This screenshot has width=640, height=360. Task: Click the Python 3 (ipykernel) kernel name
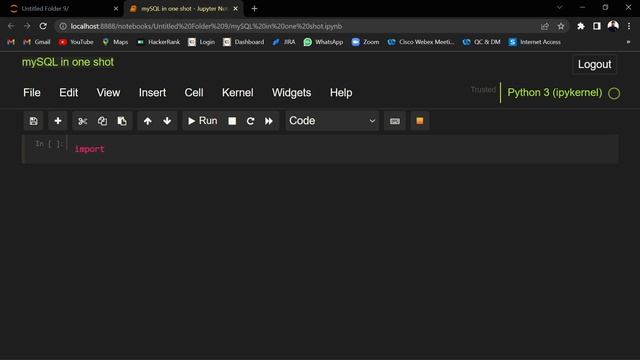(555, 93)
